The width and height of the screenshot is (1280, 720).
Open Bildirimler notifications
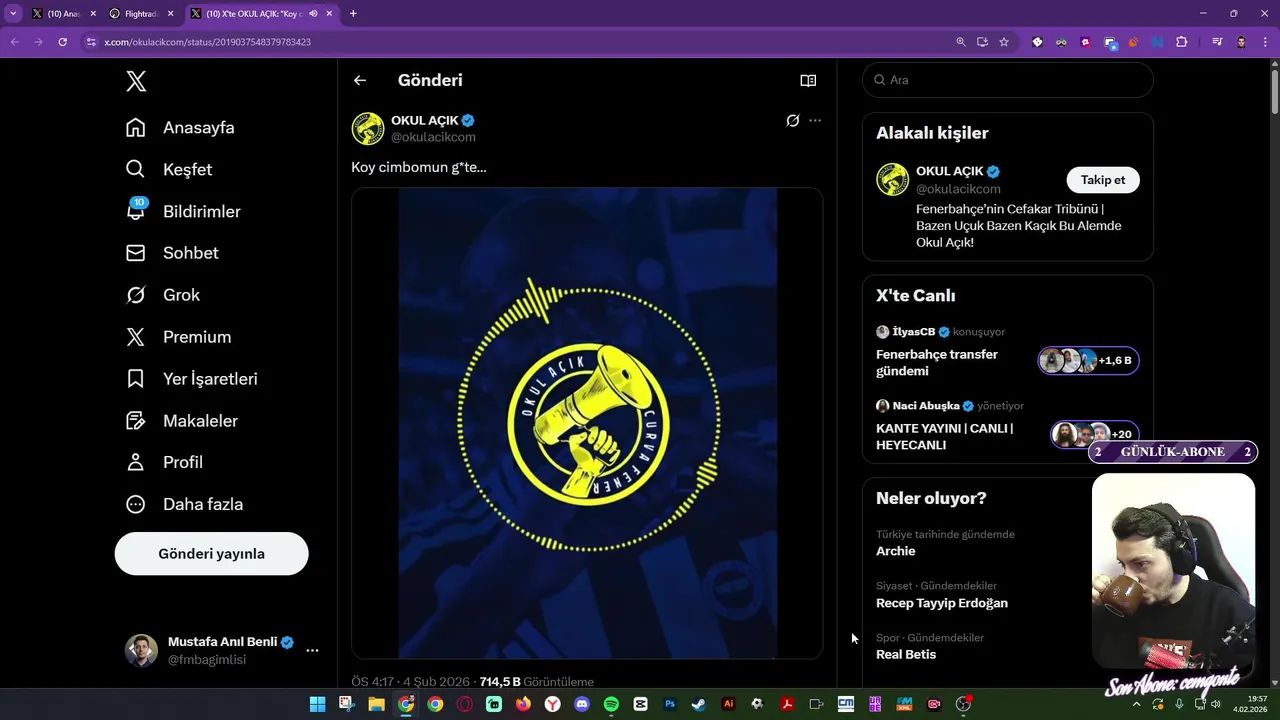183,212
